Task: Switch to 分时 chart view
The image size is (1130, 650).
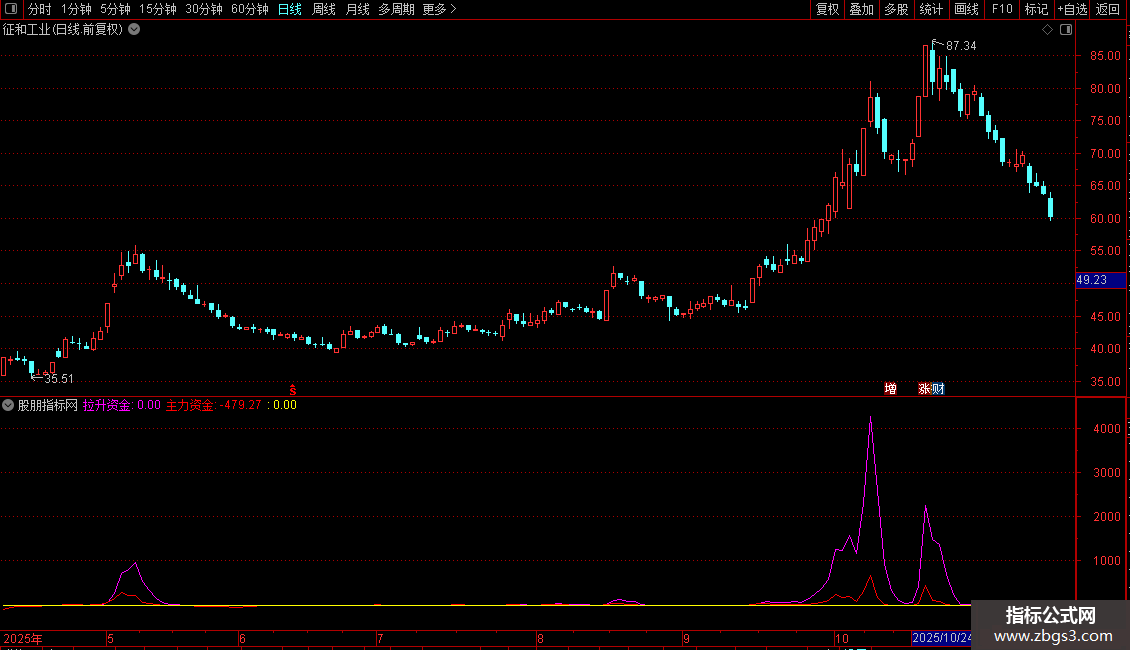Action: (x=40, y=9)
